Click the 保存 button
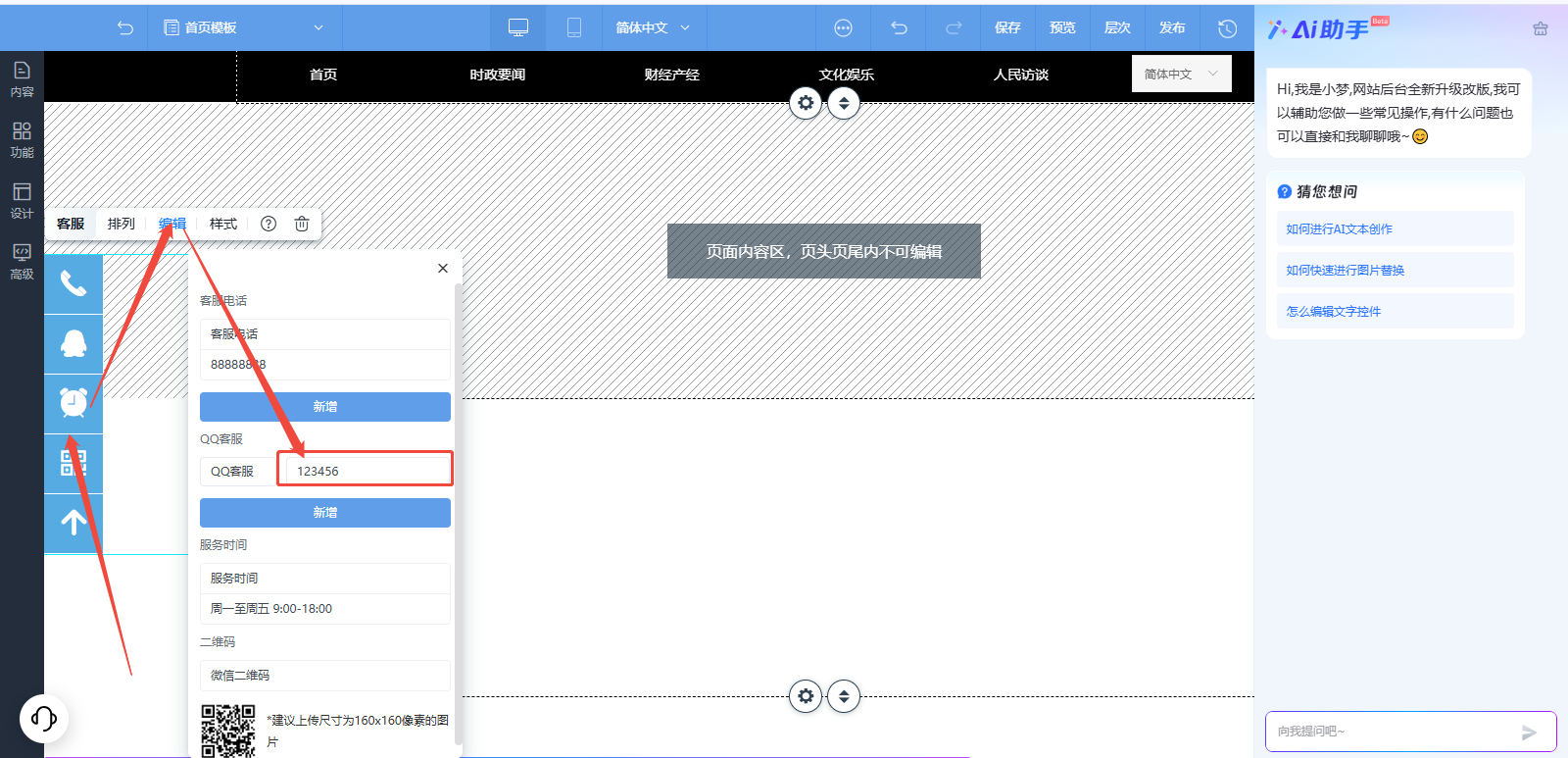 pyautogui.click(x=1007, y=27)
